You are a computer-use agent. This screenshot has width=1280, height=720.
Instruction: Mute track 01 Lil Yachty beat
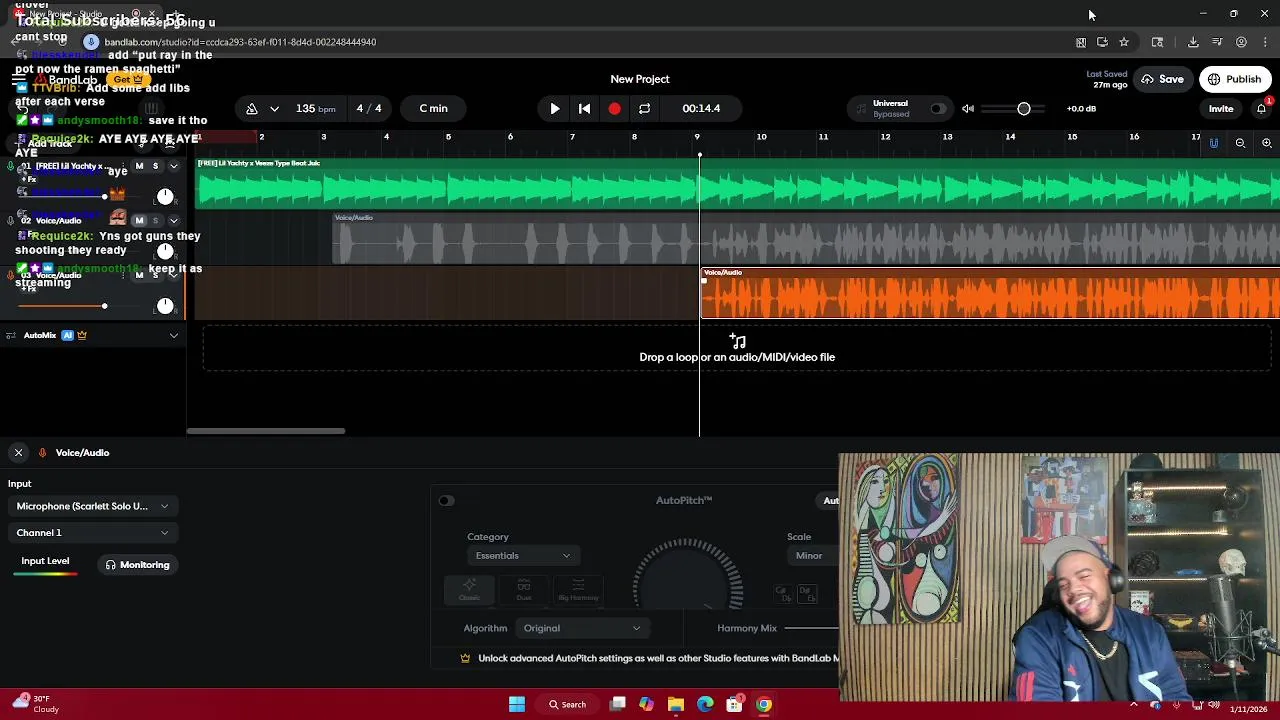tap(139, 166)
